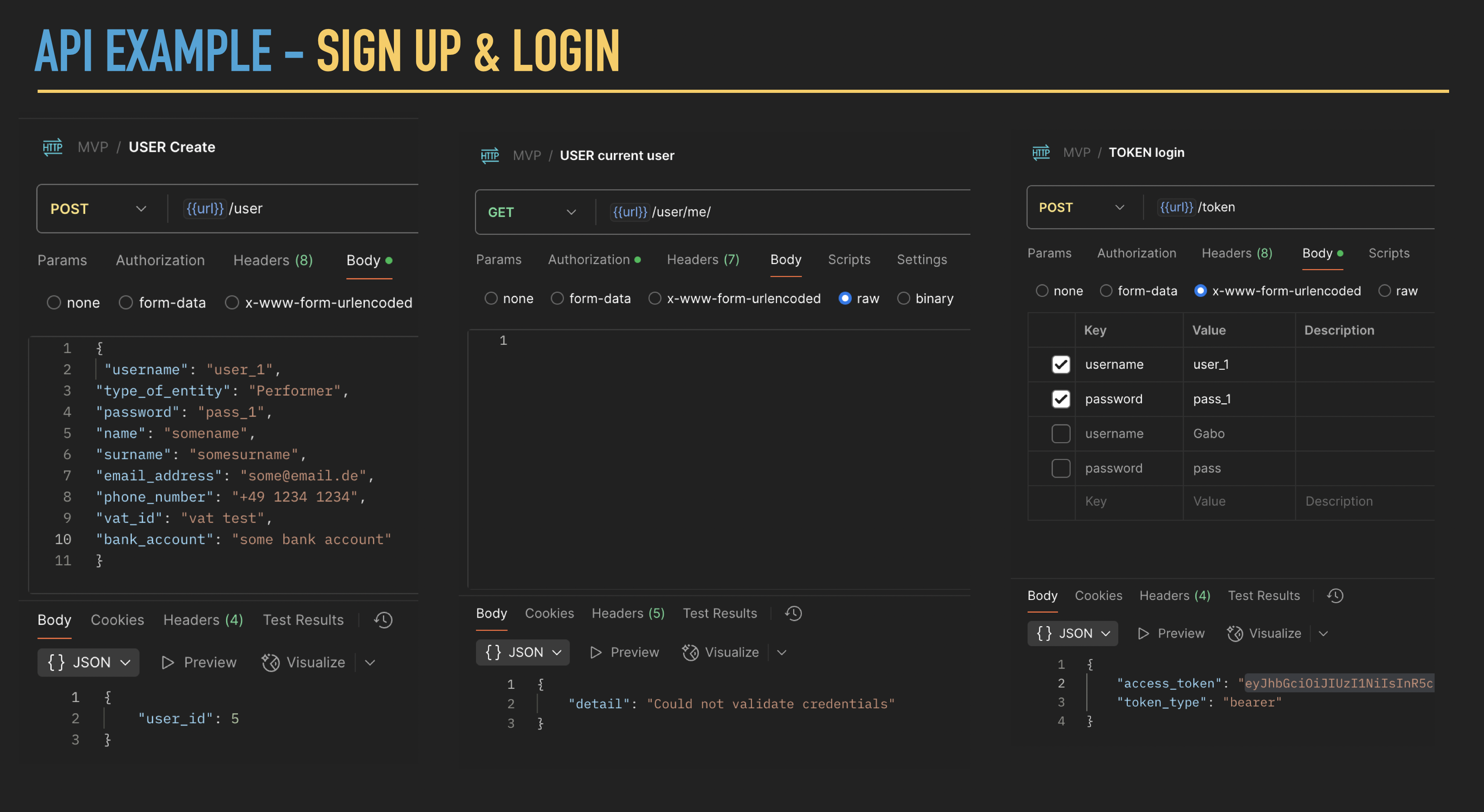Switch to Settings tab in USER current user
Screen dimensions: 1484x812
click(x=922, y=260)
